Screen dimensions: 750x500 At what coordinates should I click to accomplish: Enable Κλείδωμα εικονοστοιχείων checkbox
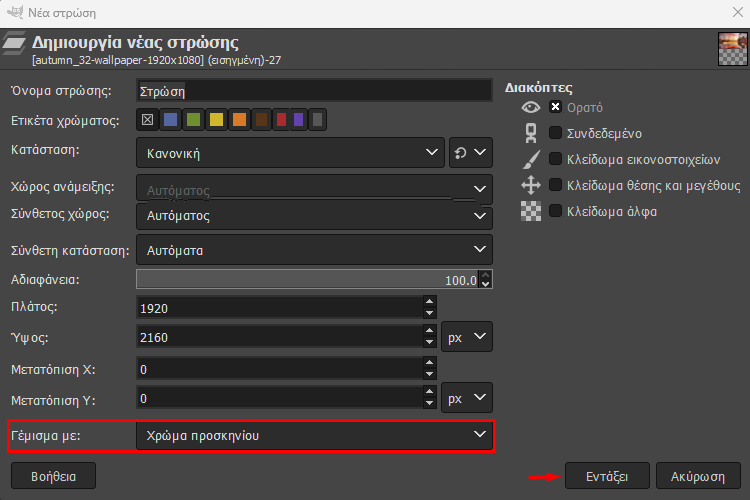coord(555,158)
